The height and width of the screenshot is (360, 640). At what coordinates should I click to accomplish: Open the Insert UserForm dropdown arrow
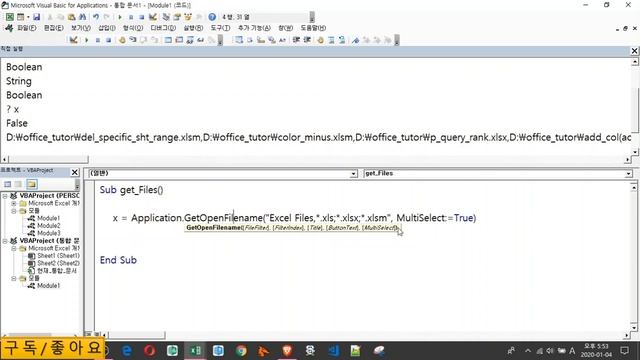[28, 17]
